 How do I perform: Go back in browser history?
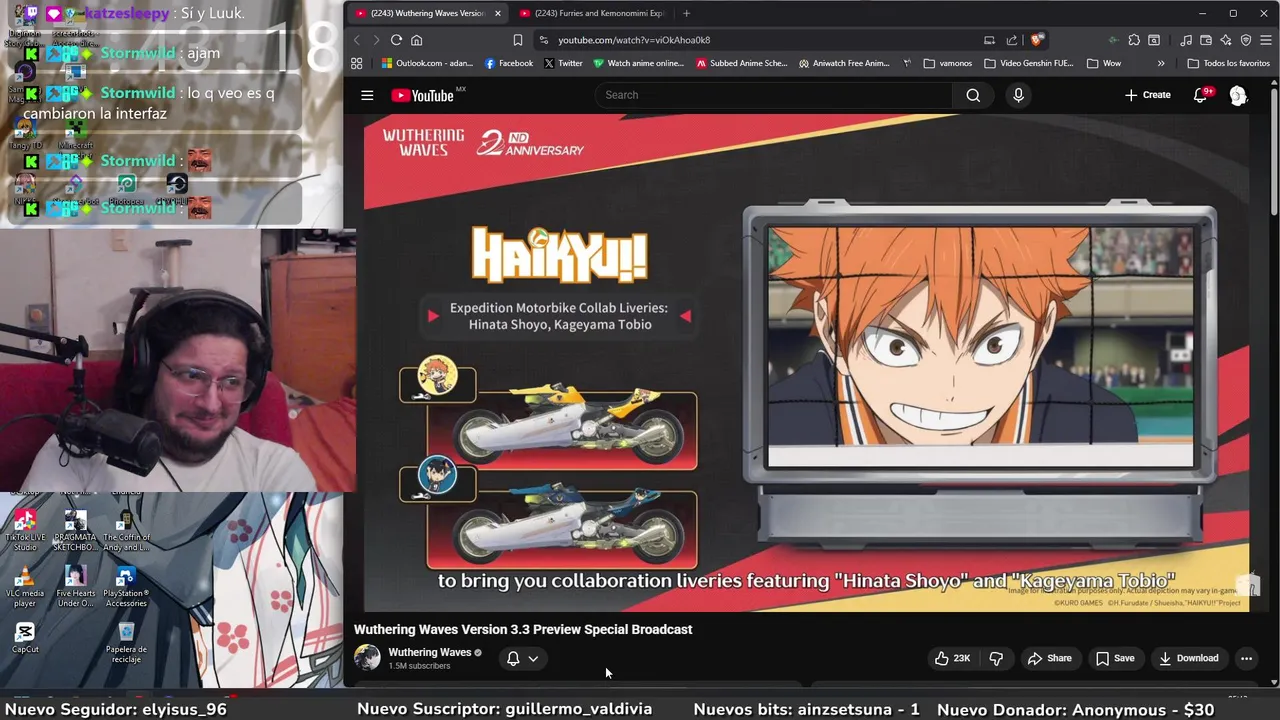(356, 40)
